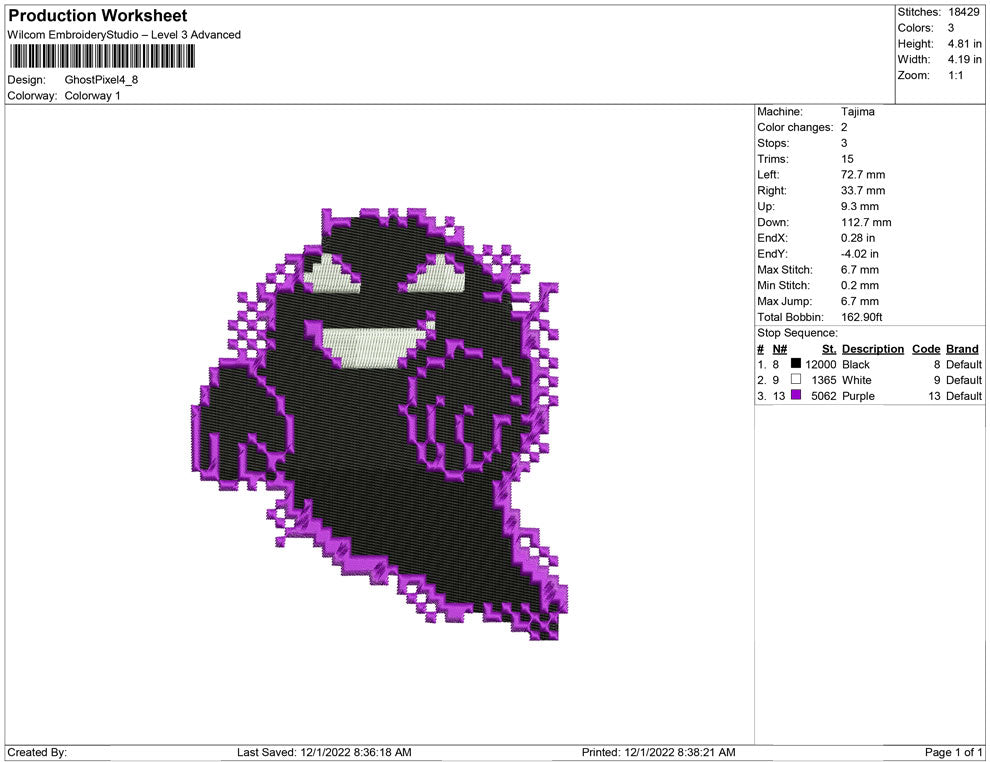Click the width value '4.19 in'

coord(964,59)
